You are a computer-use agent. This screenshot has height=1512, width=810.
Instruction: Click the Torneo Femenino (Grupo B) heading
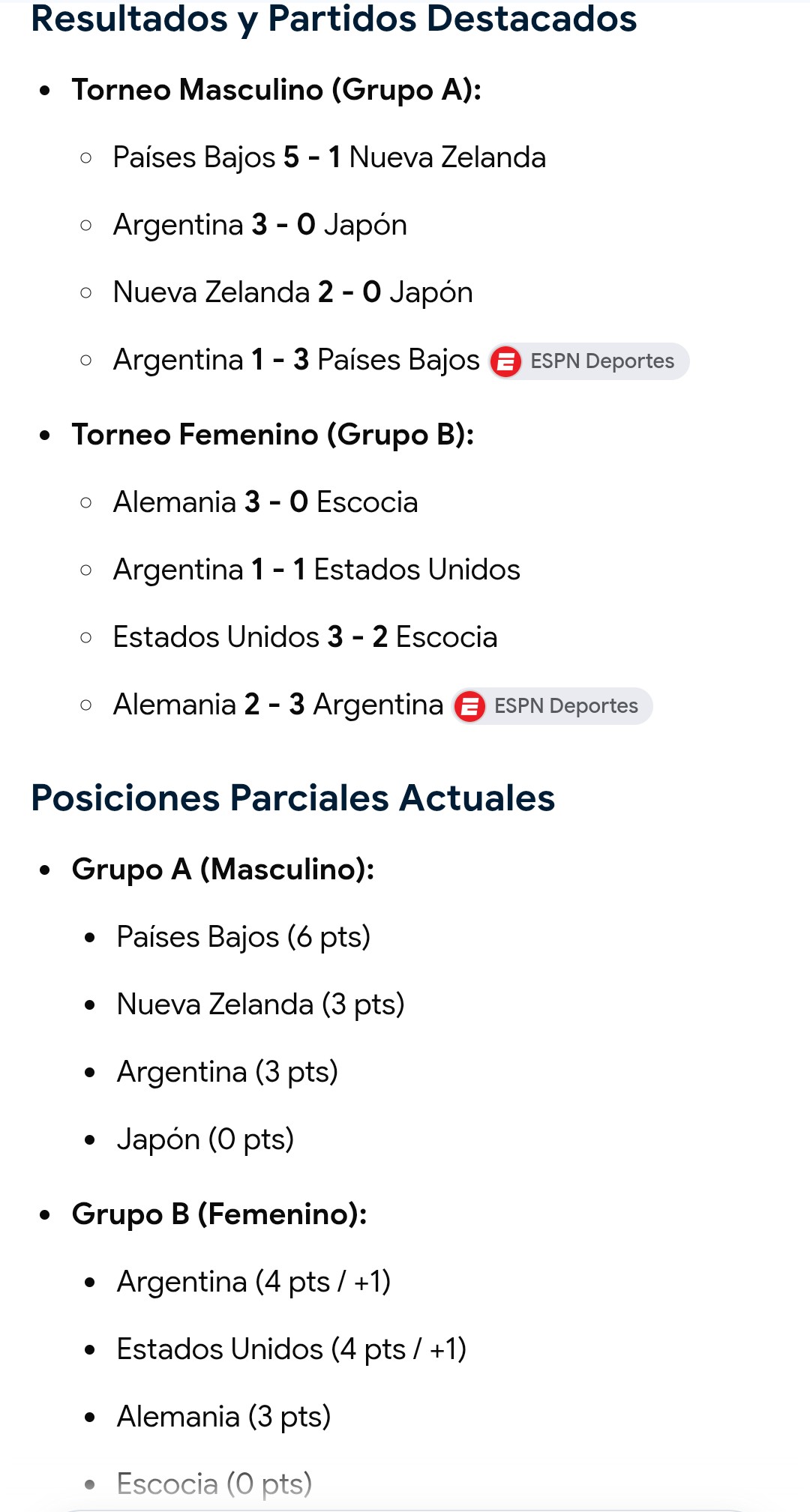point(273,436)
